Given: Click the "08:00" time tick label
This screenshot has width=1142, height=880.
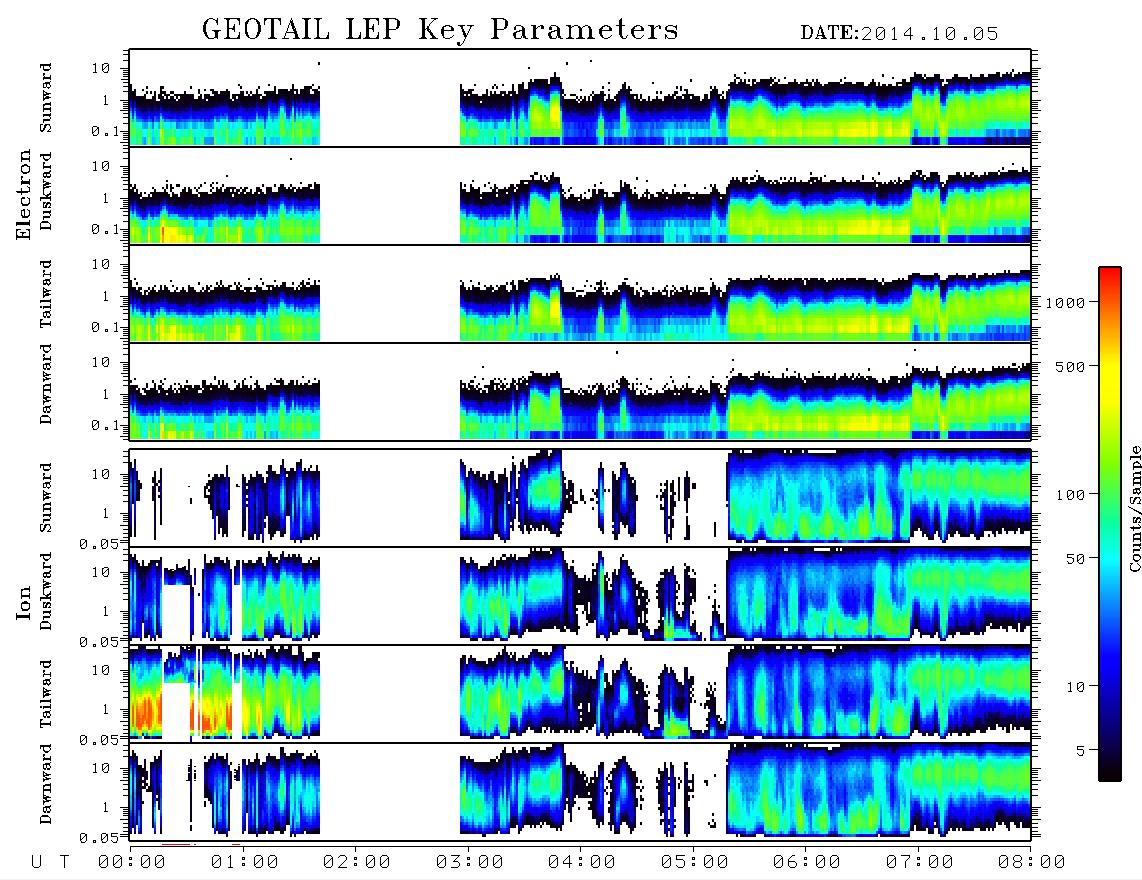Looking at the screenshot, I should pos(1032,863).
